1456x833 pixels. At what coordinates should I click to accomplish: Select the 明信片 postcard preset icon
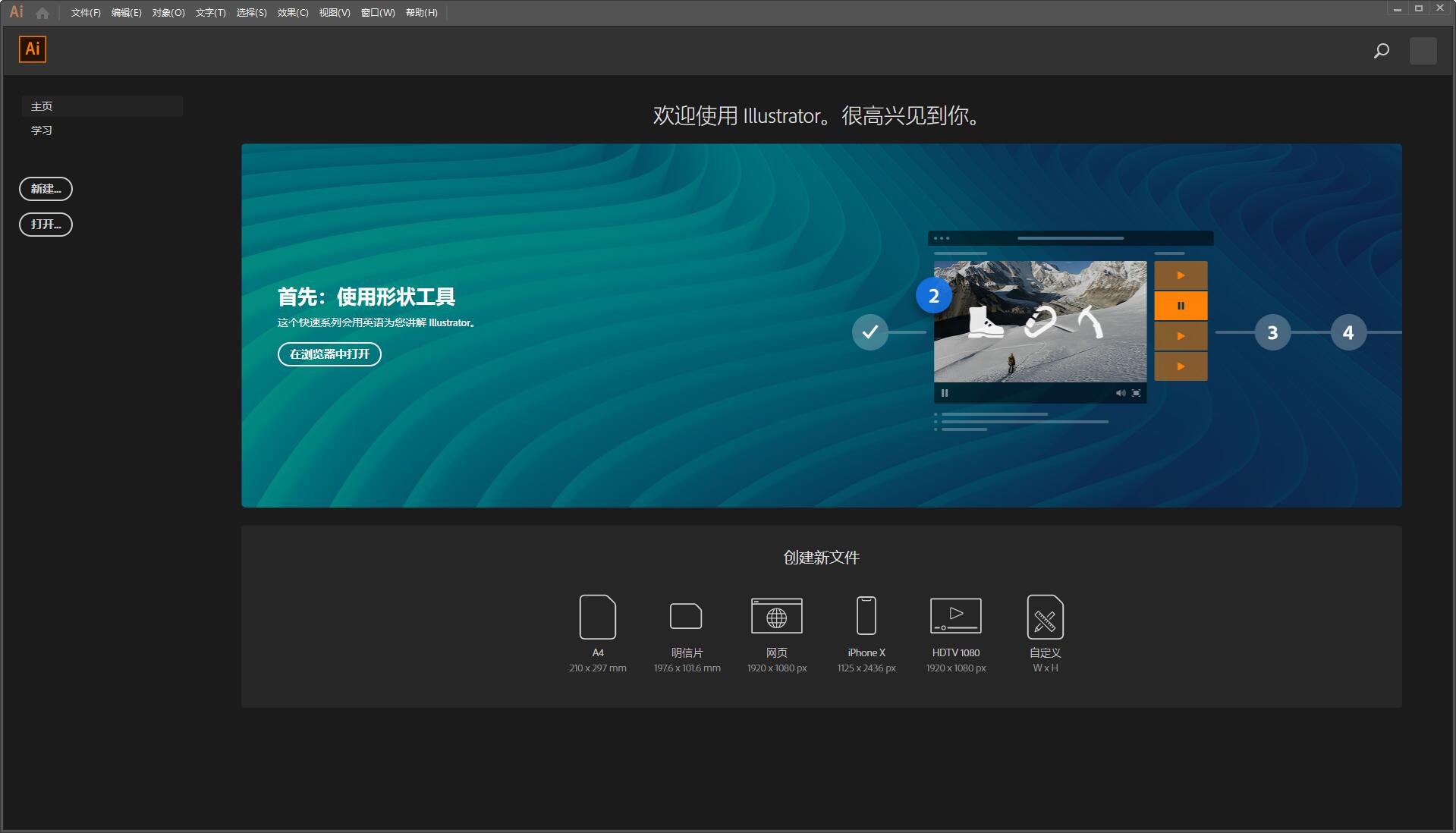click(x=686, y=616)
